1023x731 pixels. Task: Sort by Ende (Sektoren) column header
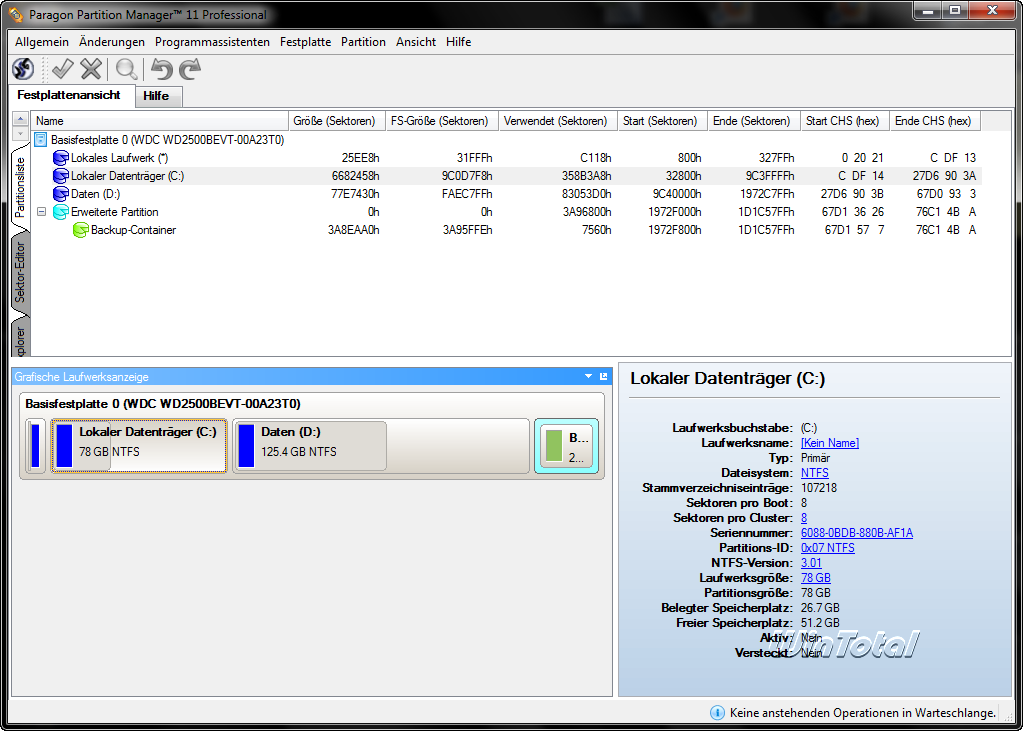pos(754,121)
